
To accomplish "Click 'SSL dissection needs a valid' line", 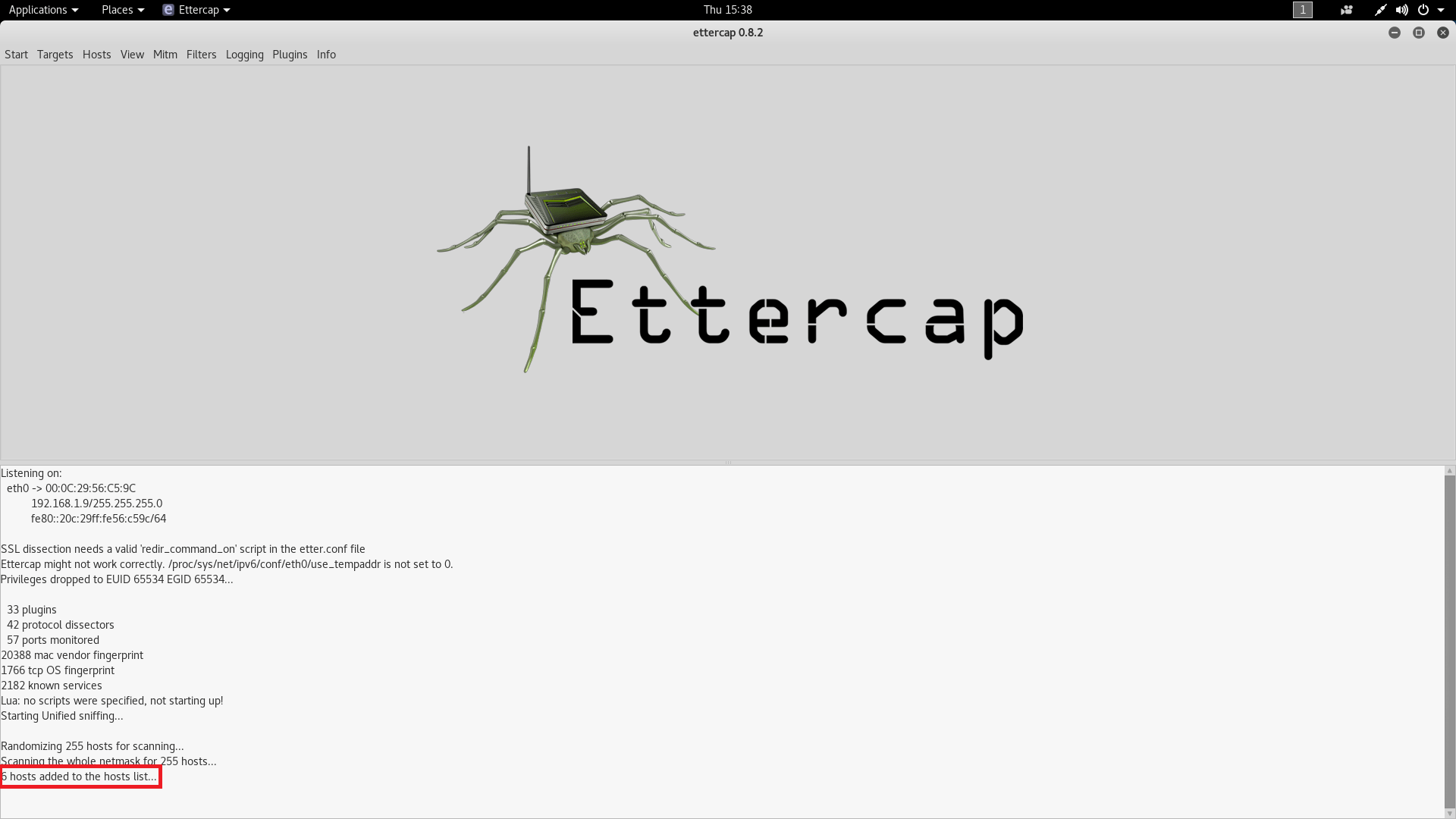I will [x=183, y=549].
